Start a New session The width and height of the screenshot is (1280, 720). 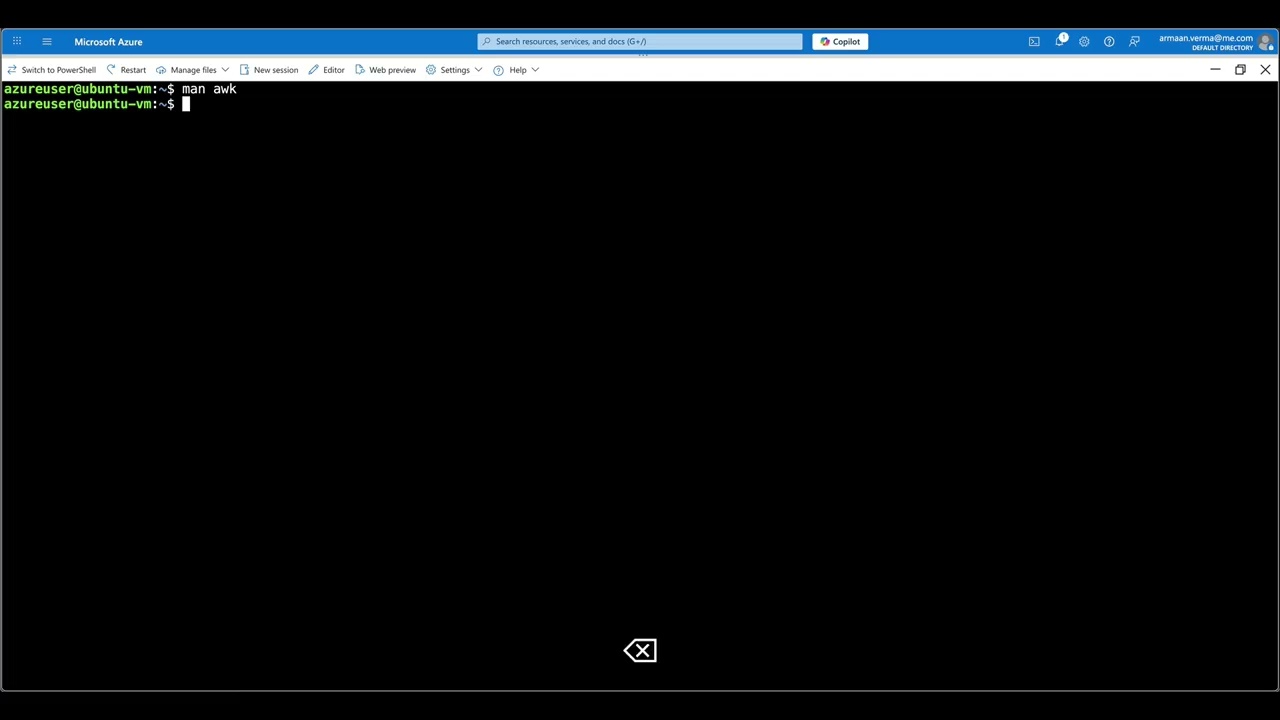pyautogui.click(x=268, y=70)
